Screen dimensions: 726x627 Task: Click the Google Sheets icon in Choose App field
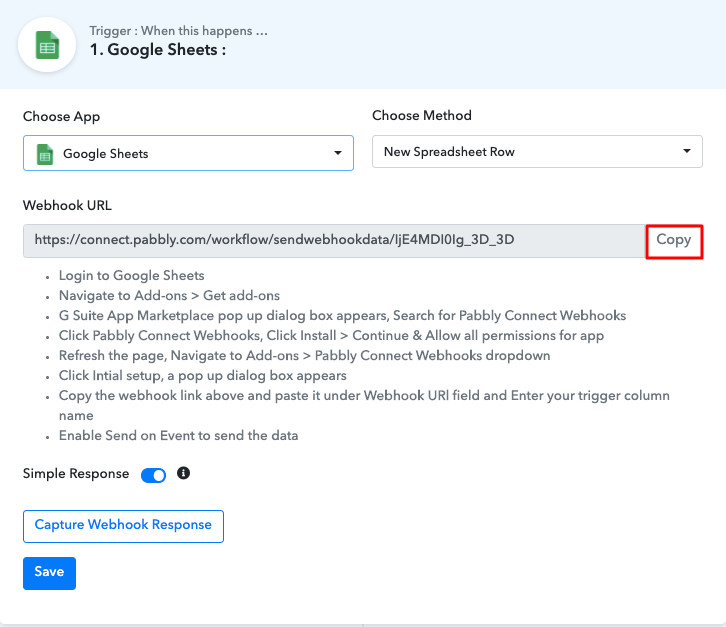coord(45,154)
